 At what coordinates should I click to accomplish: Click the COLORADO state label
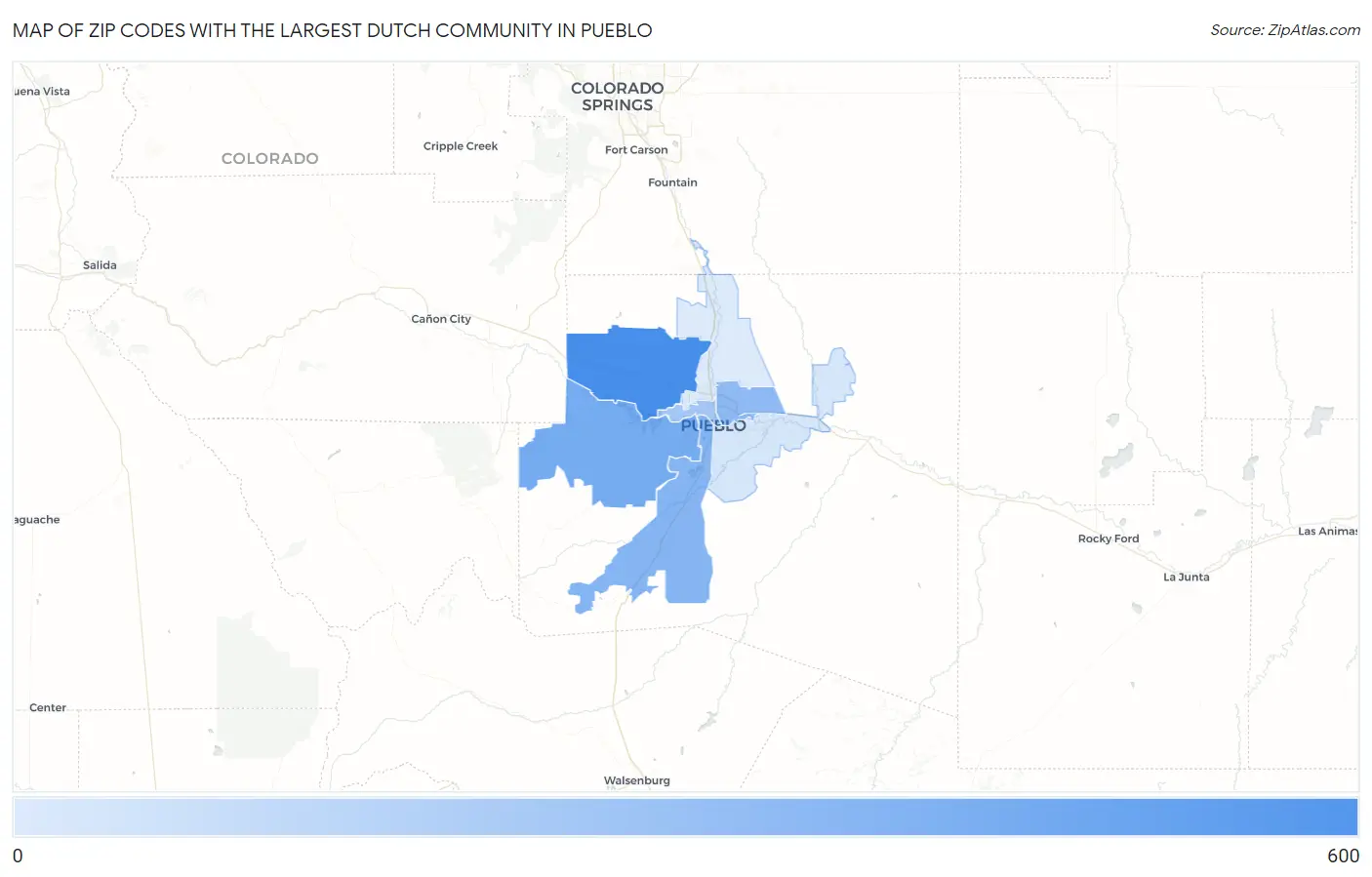pyautogui.click(x=270, y=158)
